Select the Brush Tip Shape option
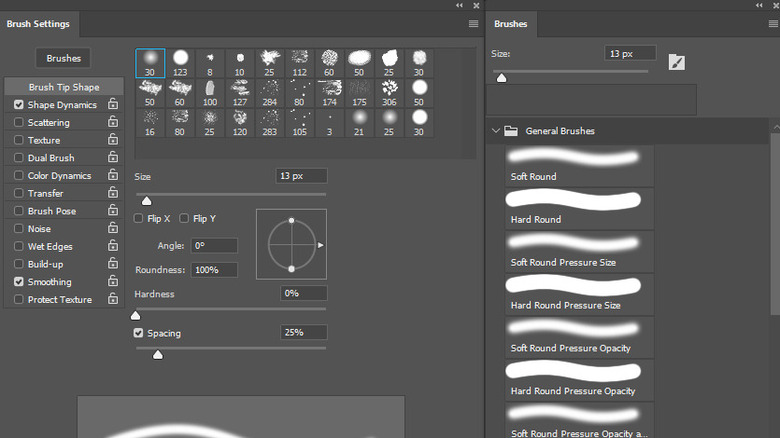Viewport: 780px width, 438px height. click(x=64, y=87)
